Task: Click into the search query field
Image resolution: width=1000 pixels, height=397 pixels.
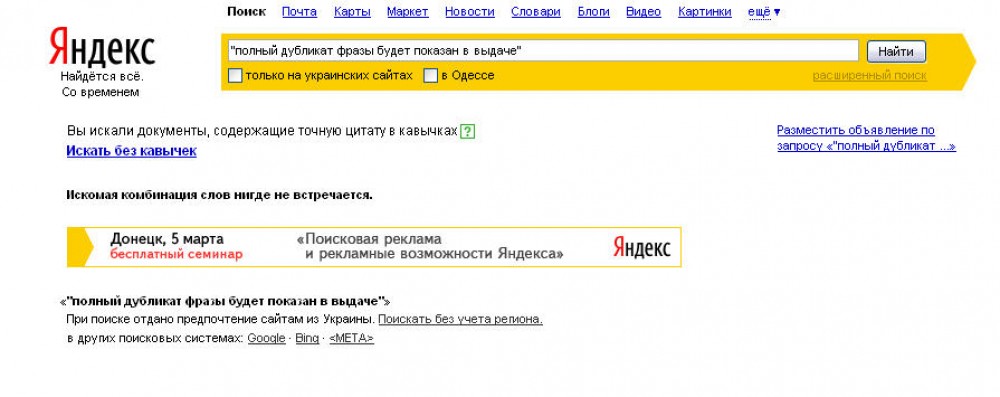Action: click(543, 50)
